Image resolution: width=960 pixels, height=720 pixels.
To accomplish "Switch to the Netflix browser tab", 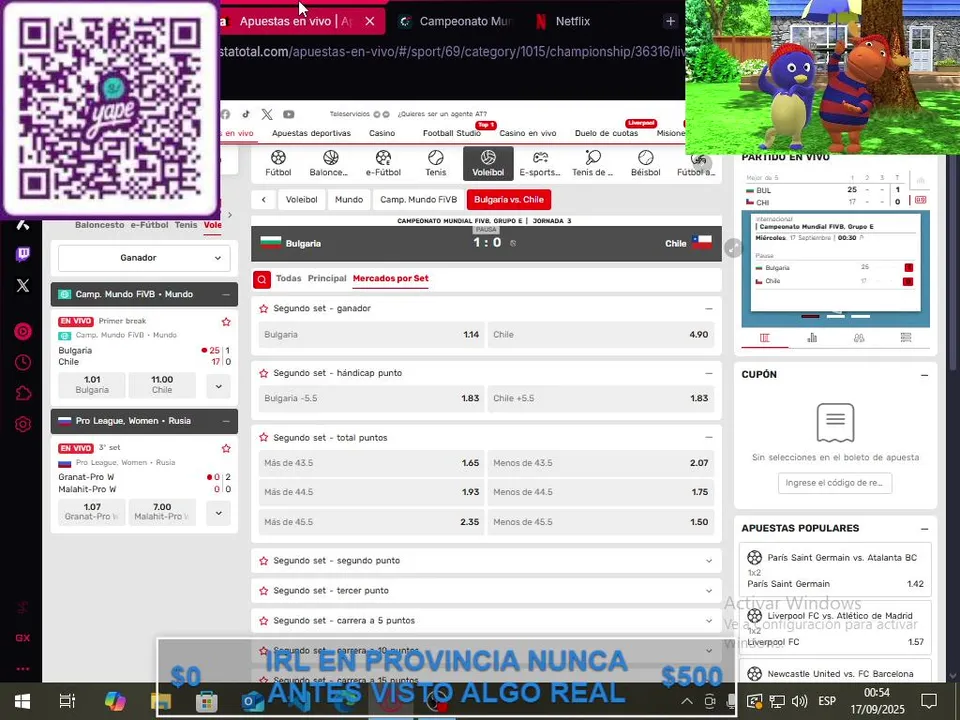I will (x=563, y=21).
